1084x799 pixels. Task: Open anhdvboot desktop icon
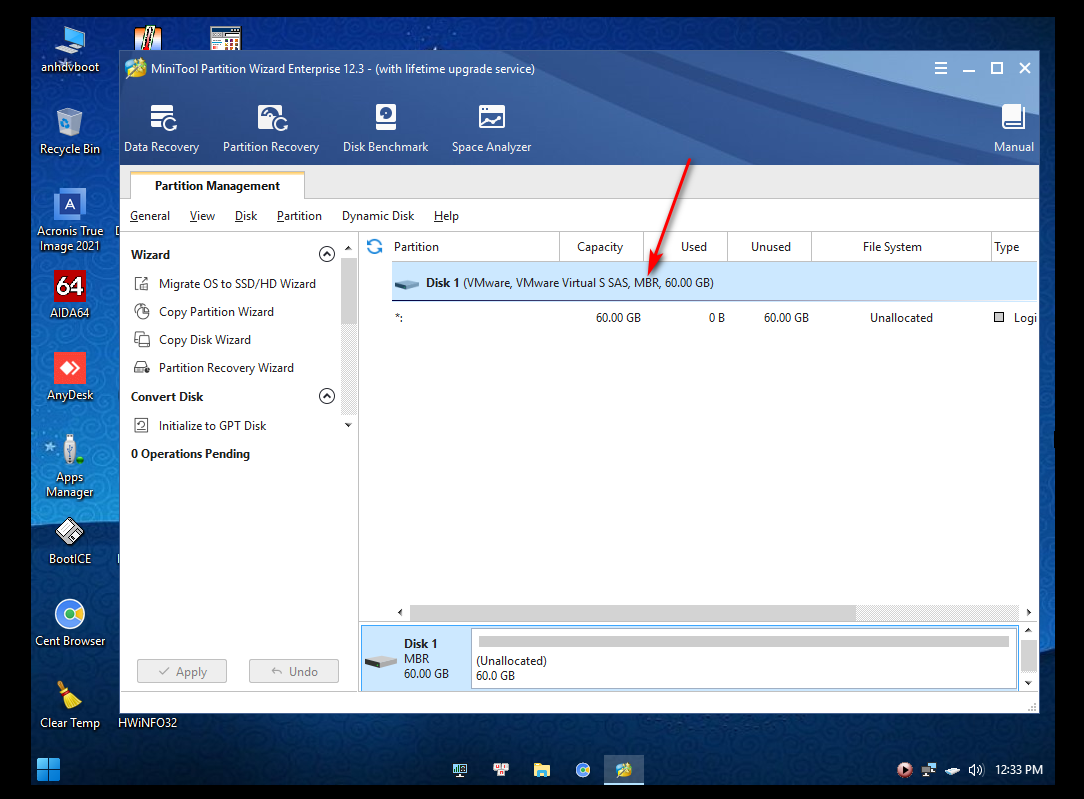click(x=70, y=50)
